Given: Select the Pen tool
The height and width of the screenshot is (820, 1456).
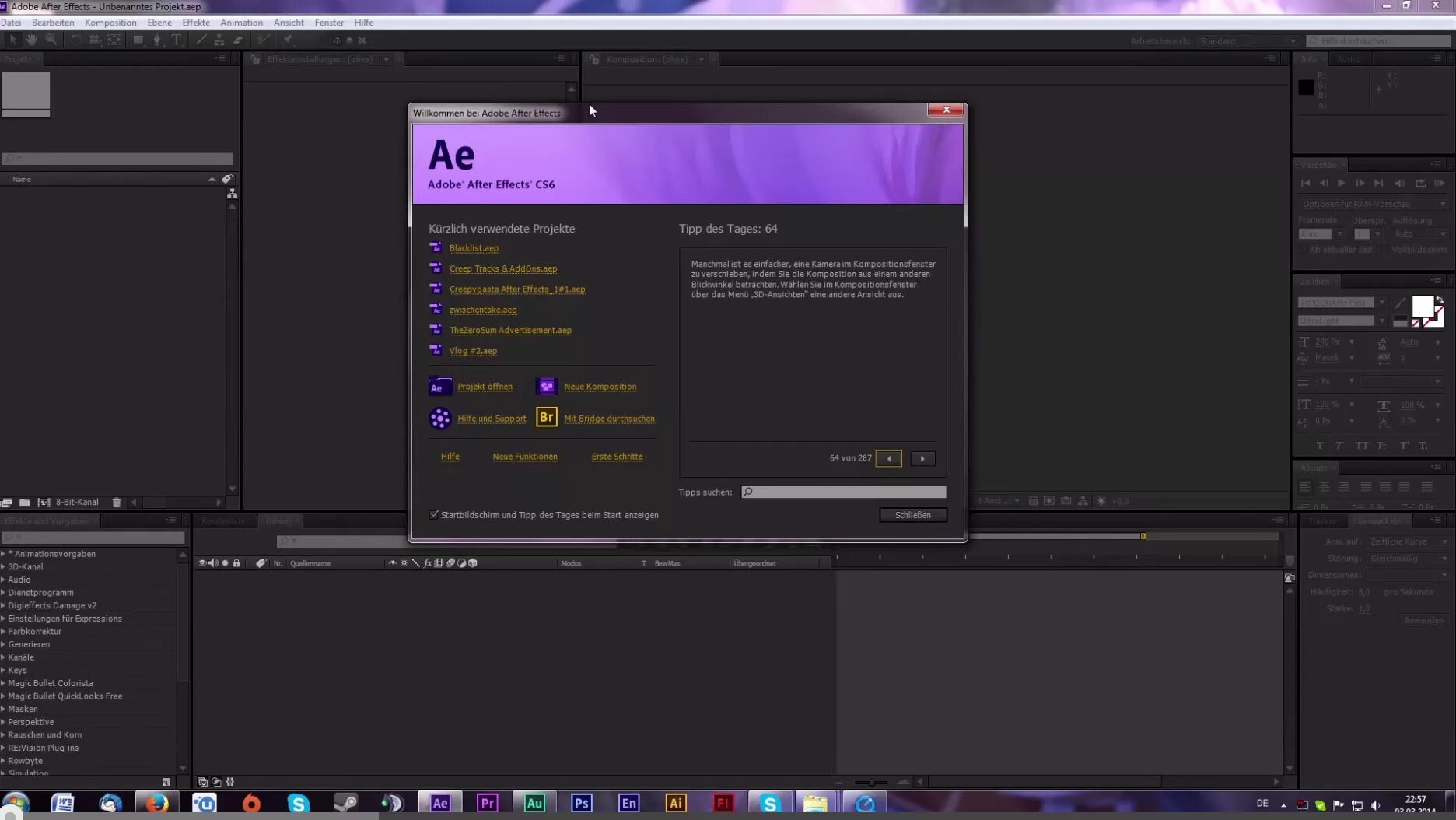Looking at the screenshot, I should coord(157,40).
